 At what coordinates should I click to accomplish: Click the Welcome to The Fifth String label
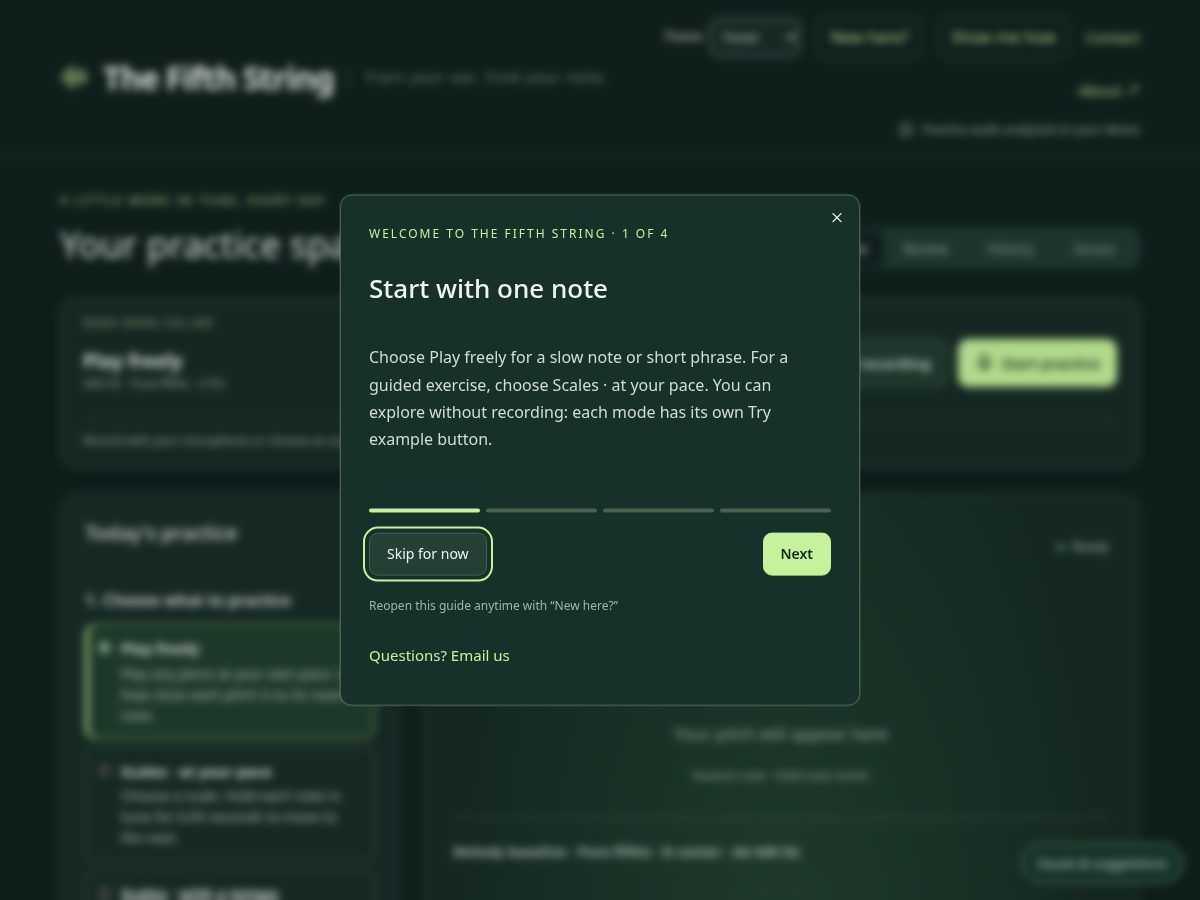(x=519, y=234)
